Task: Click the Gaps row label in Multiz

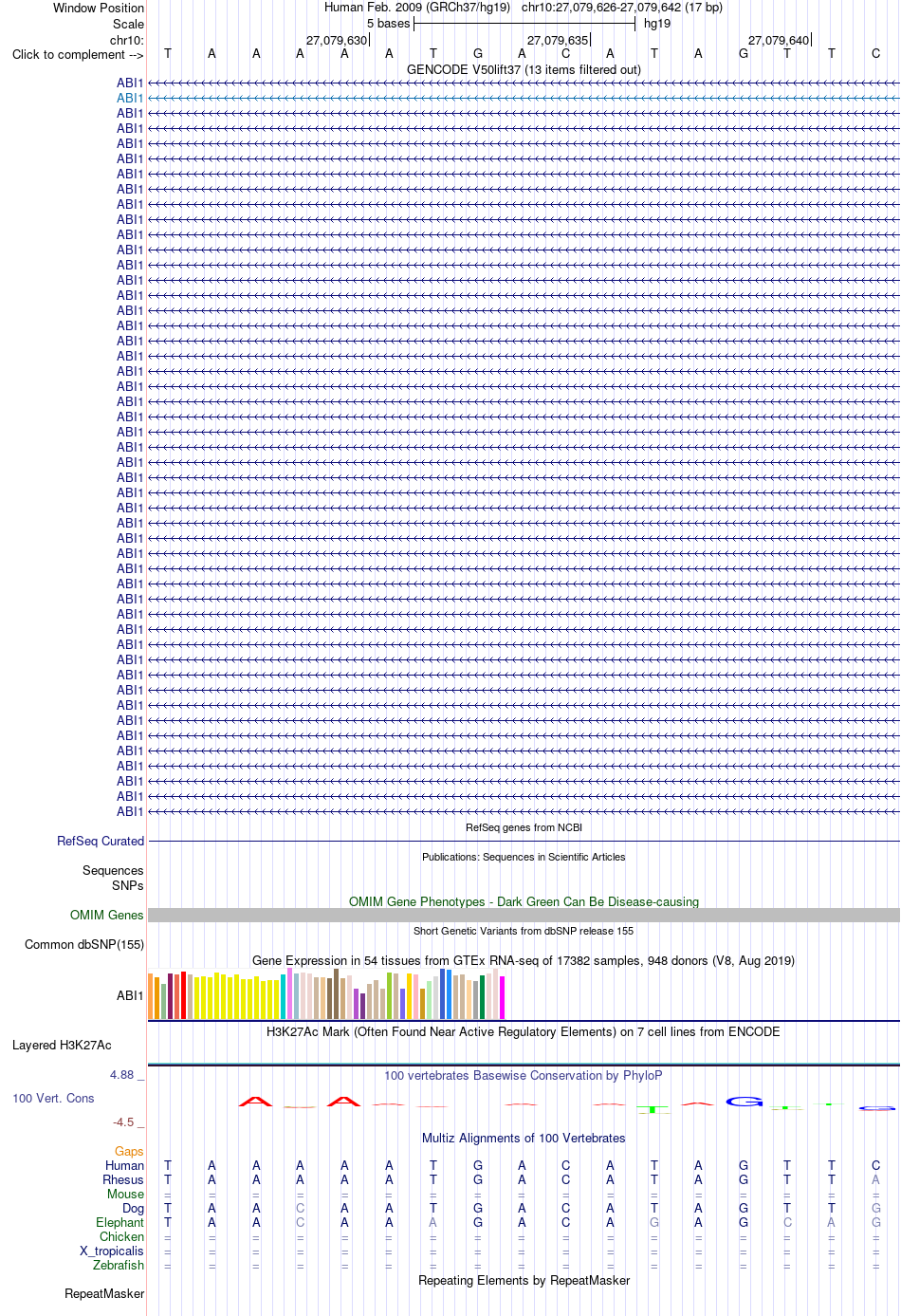Action: point(129,1151)
